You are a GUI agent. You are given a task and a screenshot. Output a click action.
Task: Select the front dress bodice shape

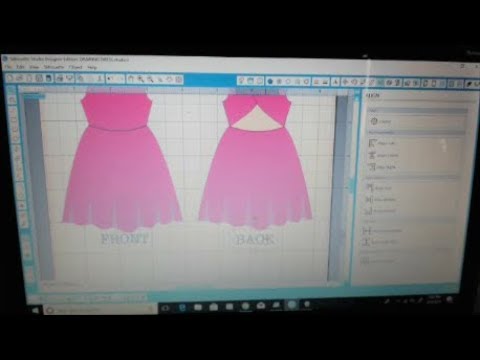[117, 111]
